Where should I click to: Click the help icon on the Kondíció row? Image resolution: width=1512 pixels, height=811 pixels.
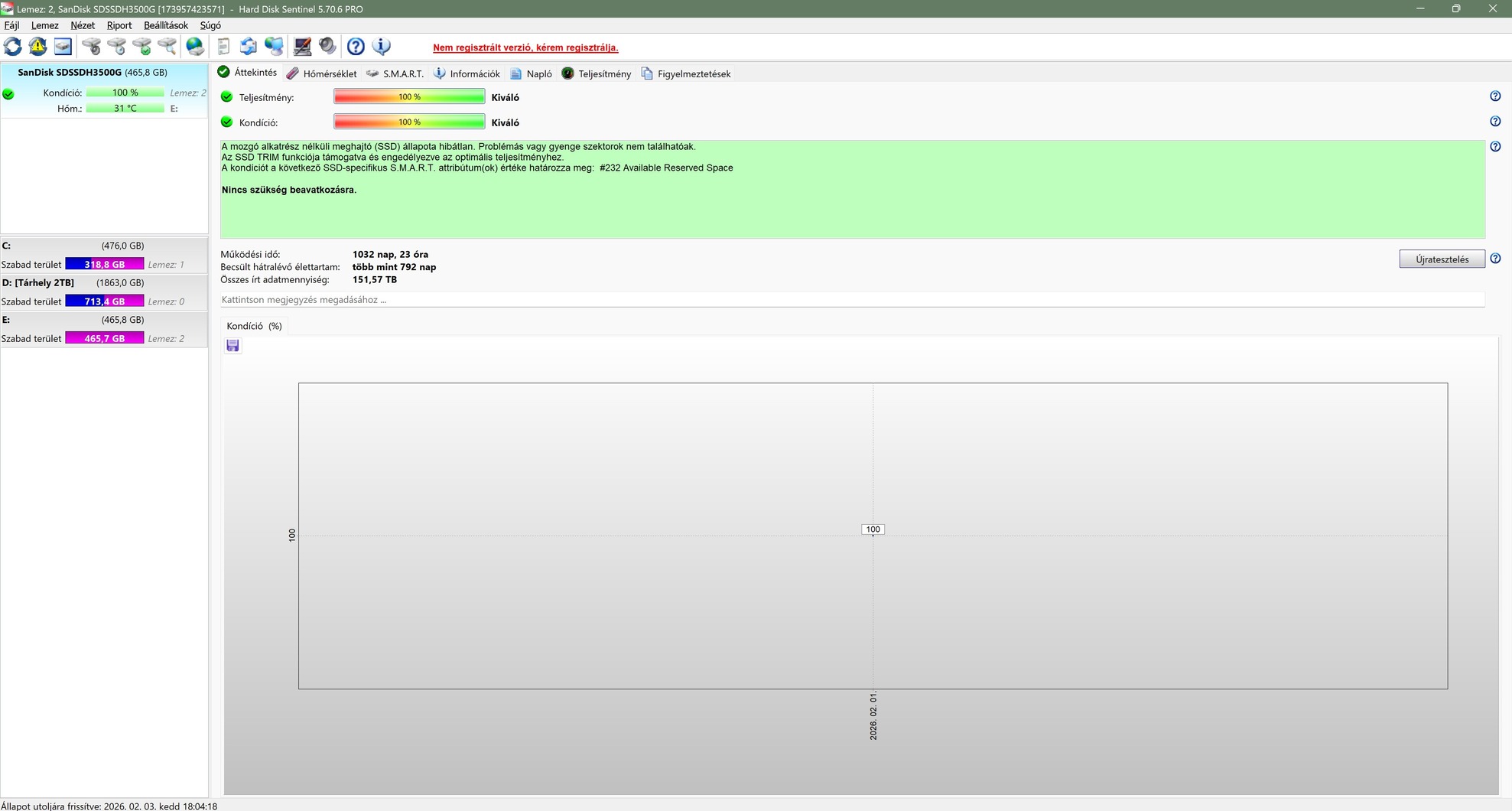tap(1495, 122)
